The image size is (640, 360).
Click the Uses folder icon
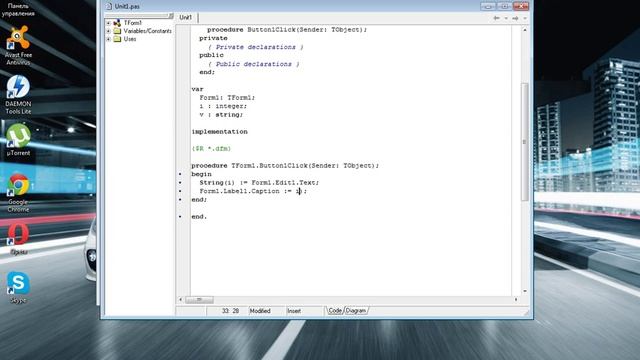[x=117, y=39]
